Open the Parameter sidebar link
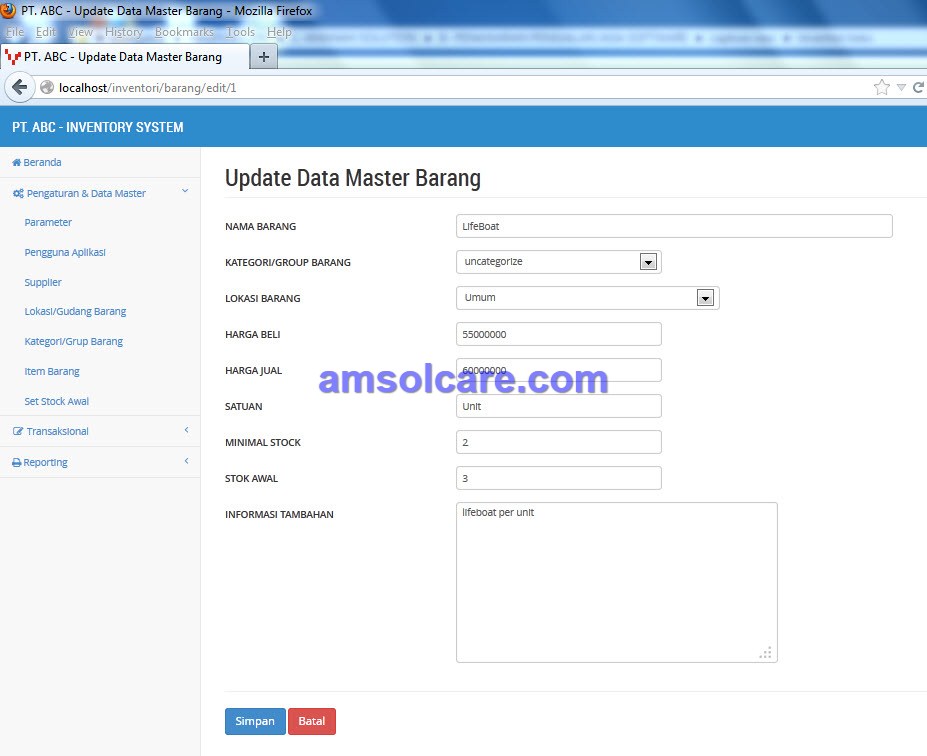927x756 pixels. click(x=48, y=222)
